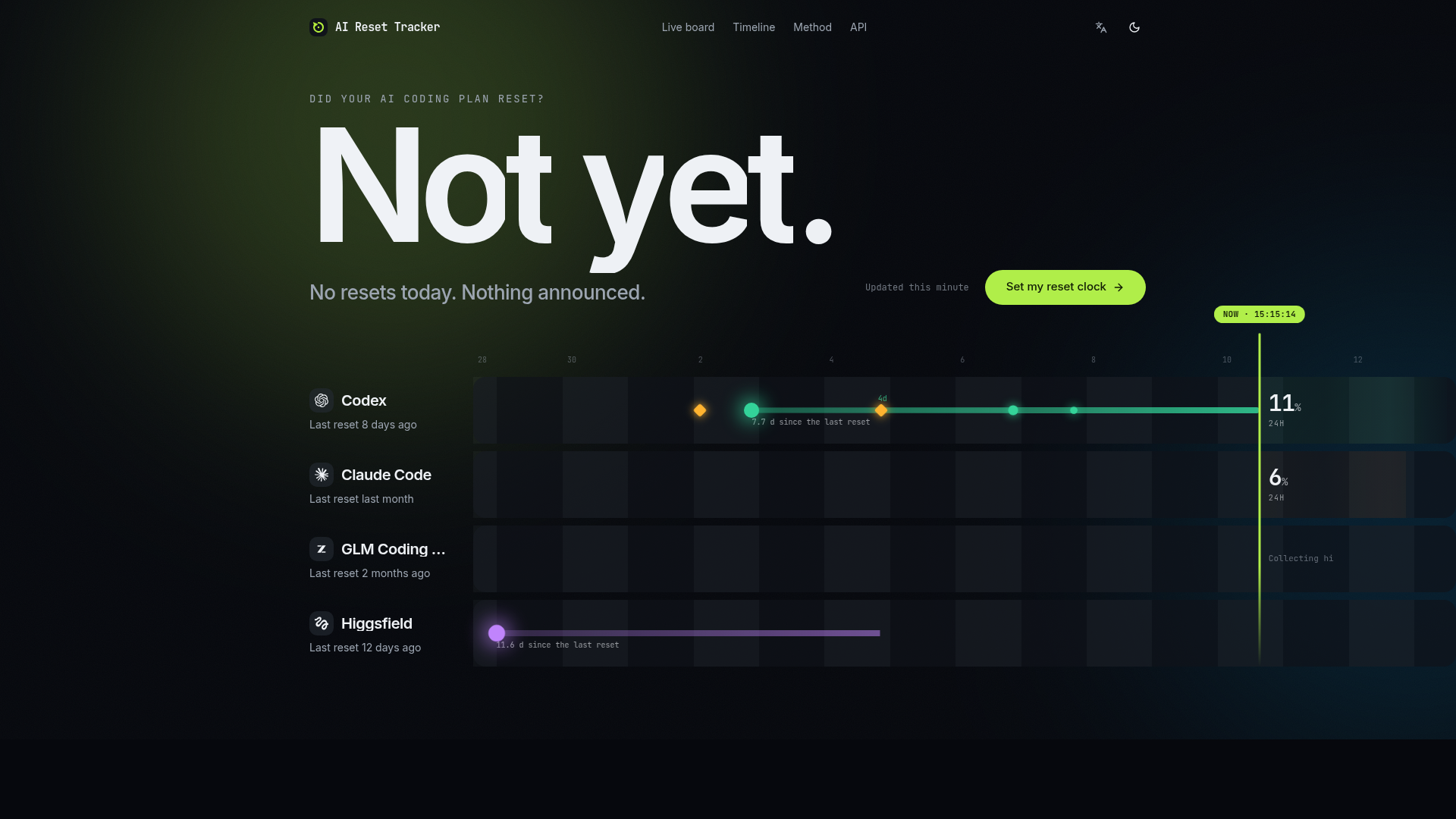Click "11.6 d since the last reset" label
The width and height of the screenshot is (1456, 819).
click(x=558, y=645)
